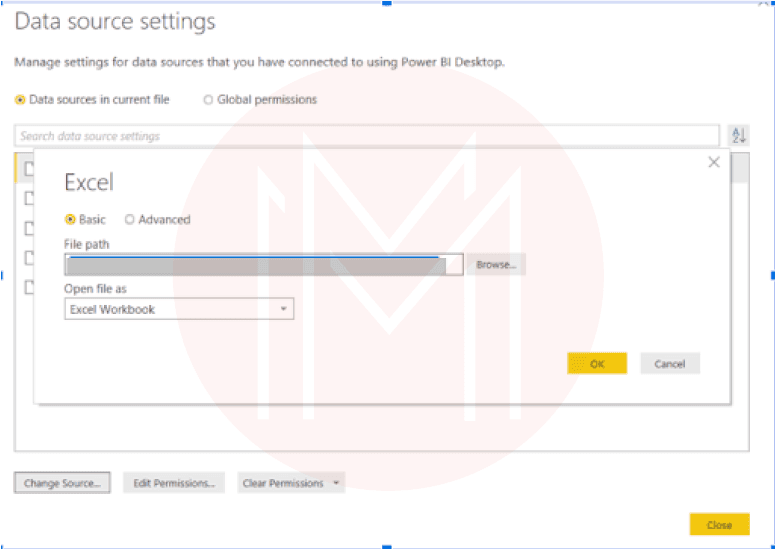Expand the Clear Permissions dropdown arrow

click(336, 484)
